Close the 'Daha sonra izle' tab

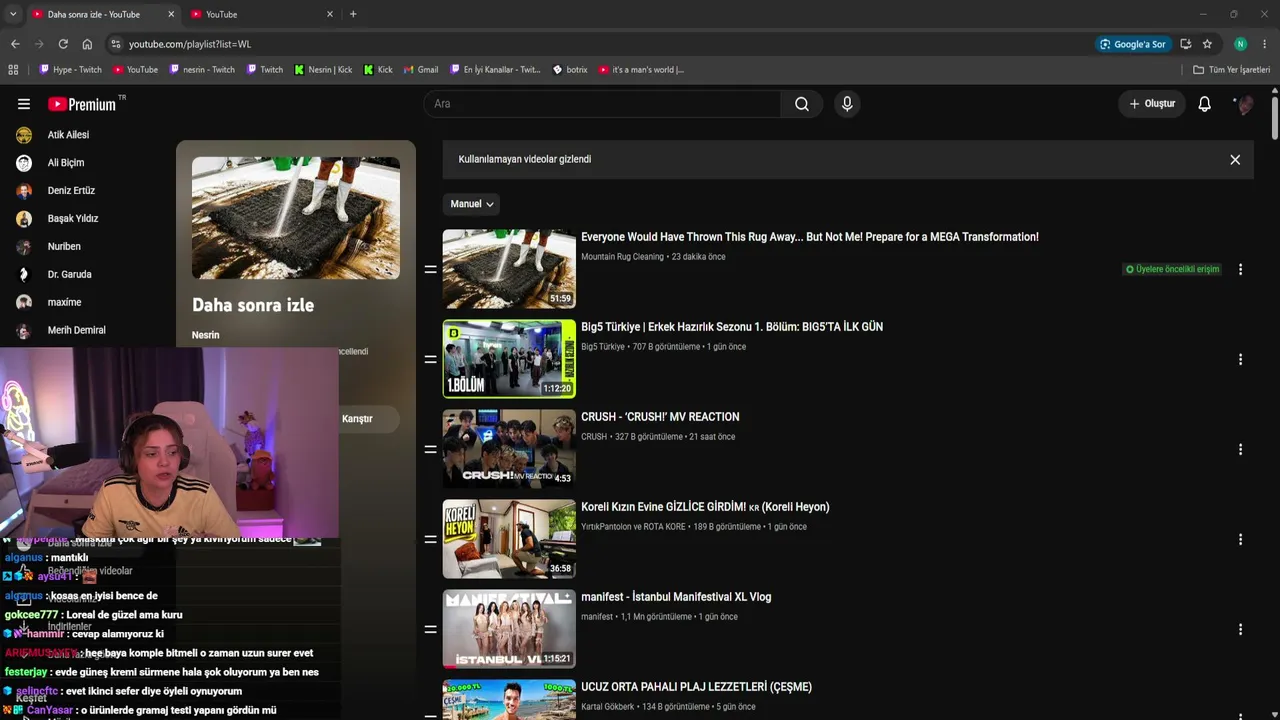(171, 14)
